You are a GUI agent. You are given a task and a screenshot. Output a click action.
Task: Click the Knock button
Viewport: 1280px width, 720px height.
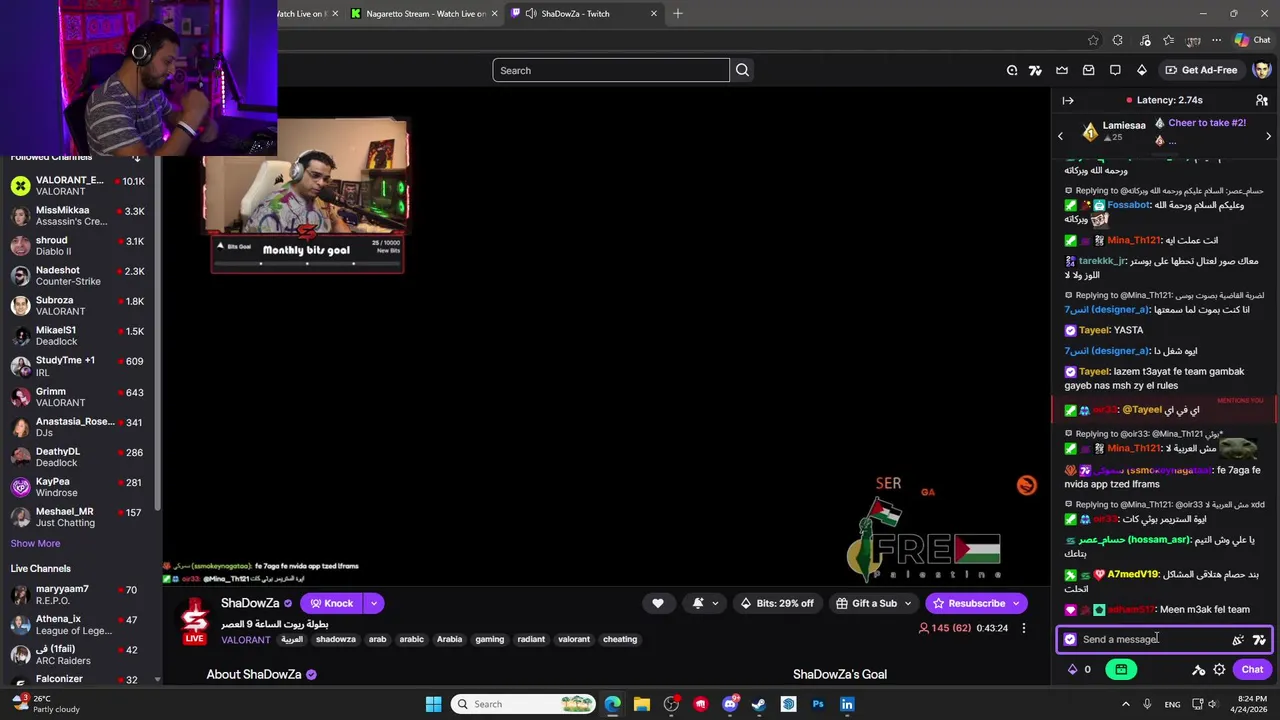click(331, 603)
